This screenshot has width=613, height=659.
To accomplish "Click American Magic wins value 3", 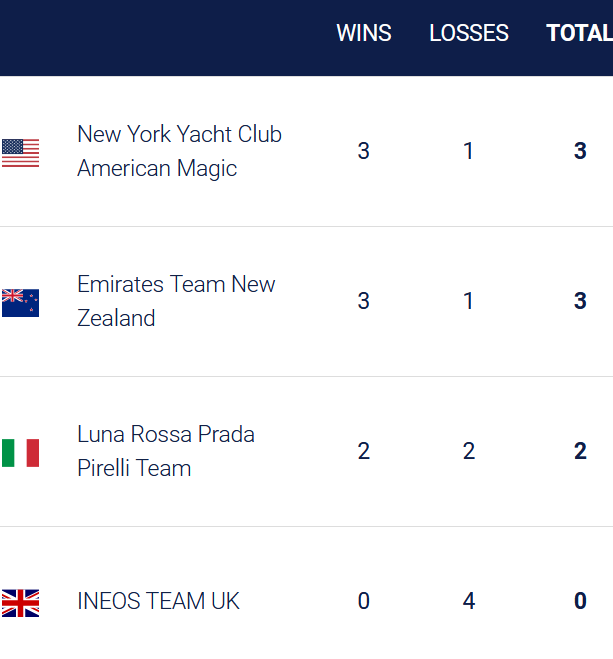I will pyautogui.click(x=364, y=151).
